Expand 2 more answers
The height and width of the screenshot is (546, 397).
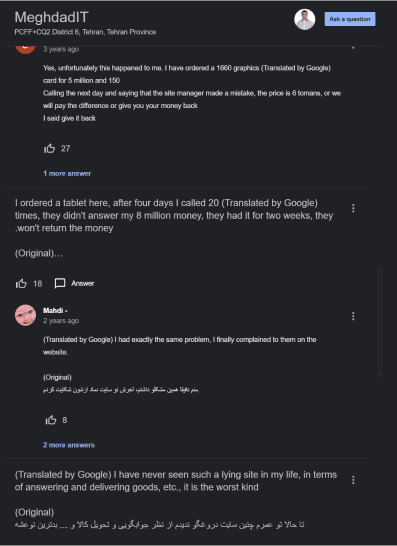coord(69,445)
